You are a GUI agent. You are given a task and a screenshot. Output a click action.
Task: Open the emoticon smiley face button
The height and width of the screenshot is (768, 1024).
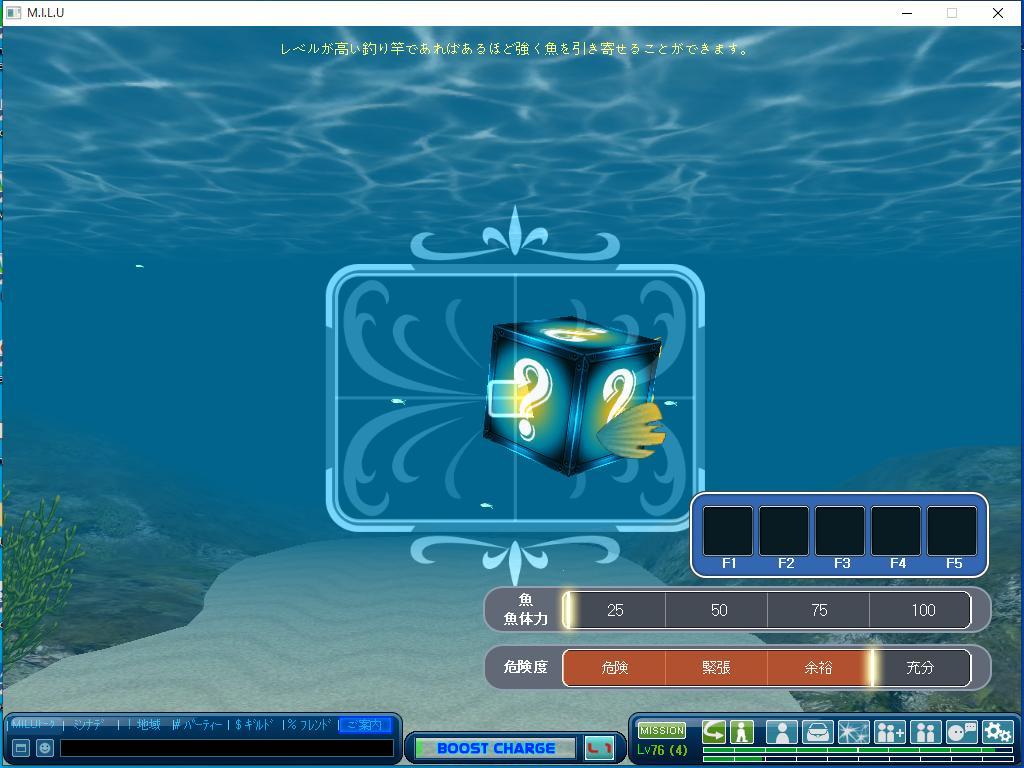[45, 748]
